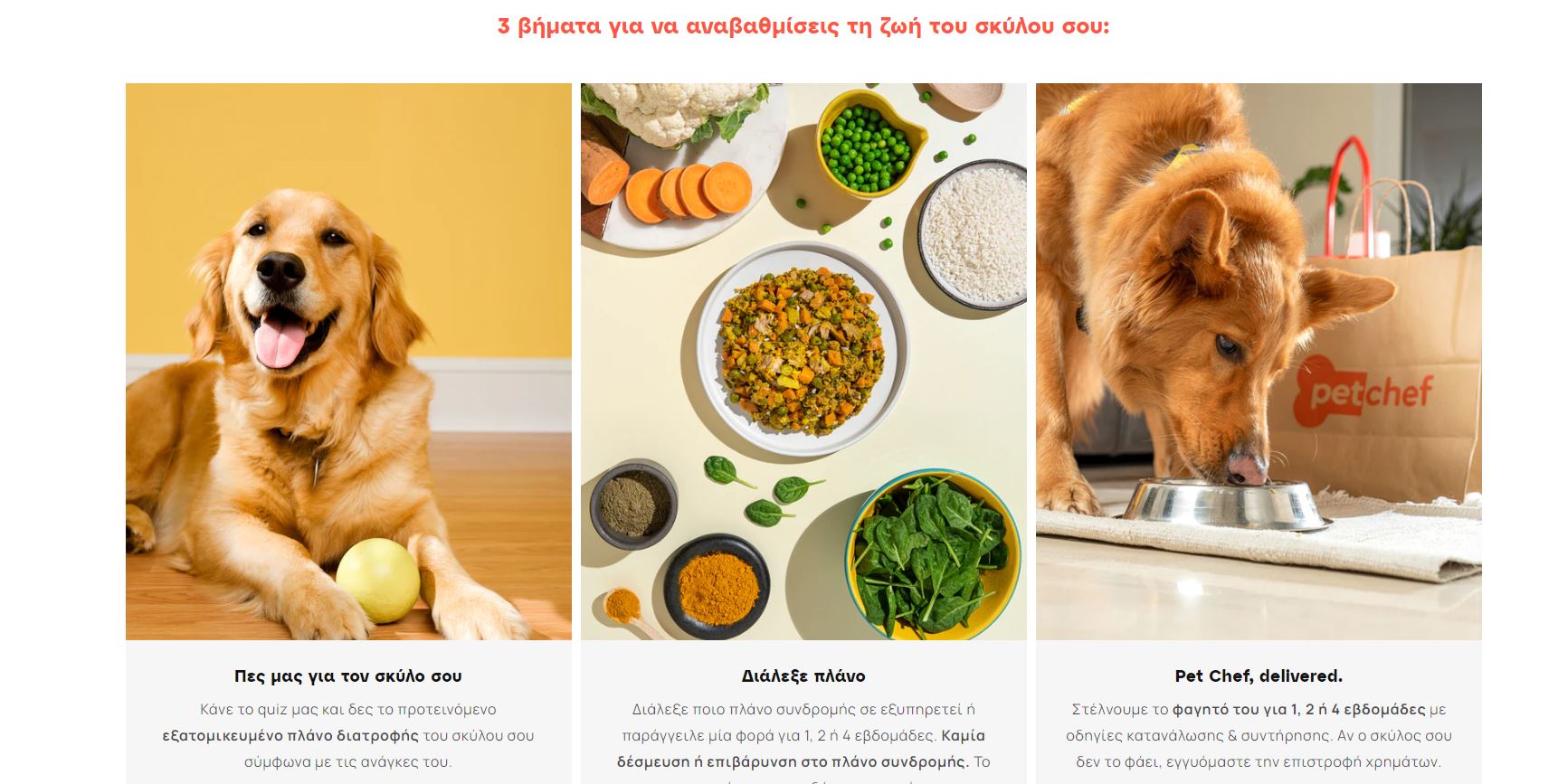Click the heading 'Πες μας για τον σκύλο σου'
Image resolution: width=1558 pixels, height=784 pixels.
(348, 676)
